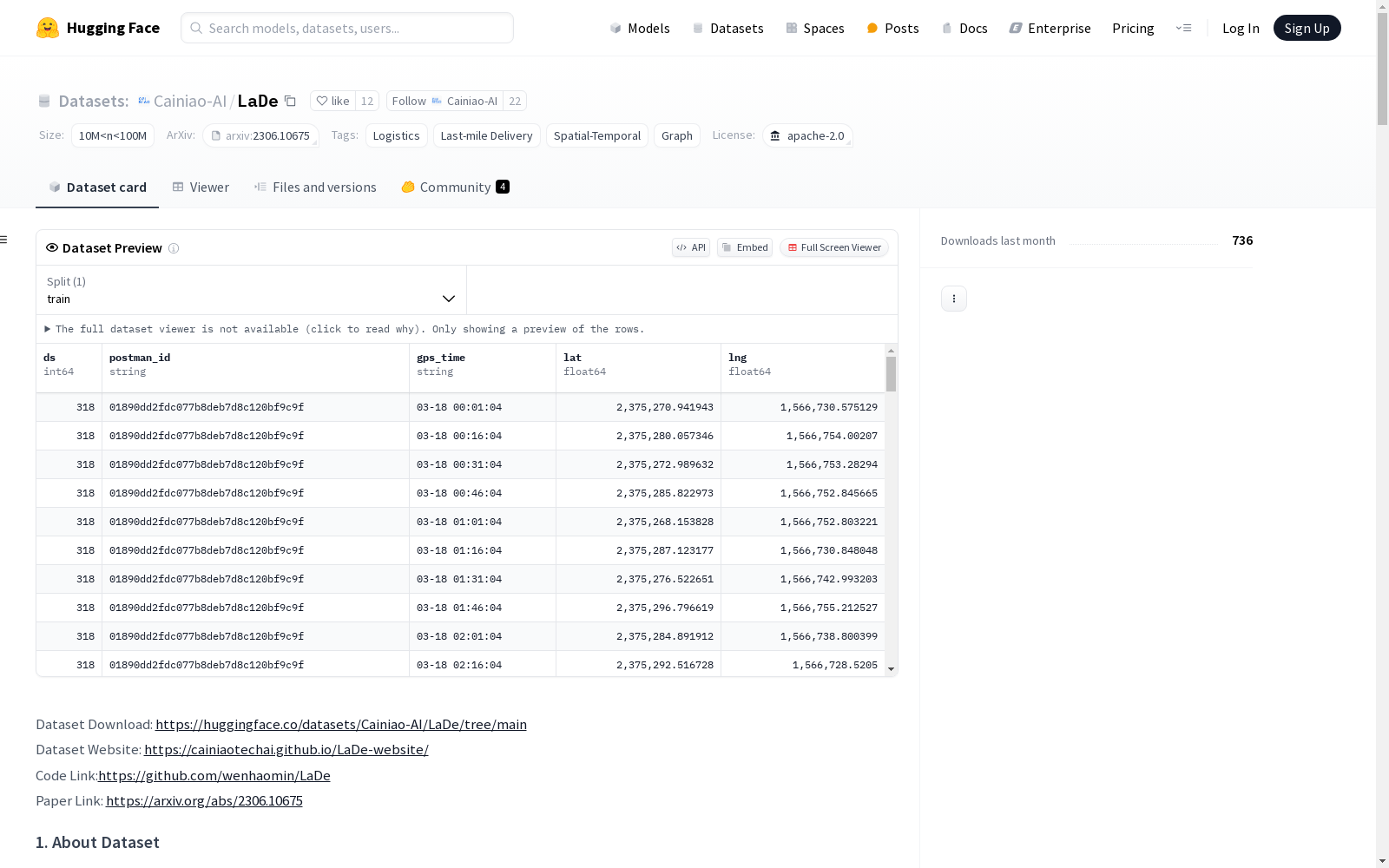Click the Logistics tag
Screen dimensions: 1389x868
pos(396,135)
